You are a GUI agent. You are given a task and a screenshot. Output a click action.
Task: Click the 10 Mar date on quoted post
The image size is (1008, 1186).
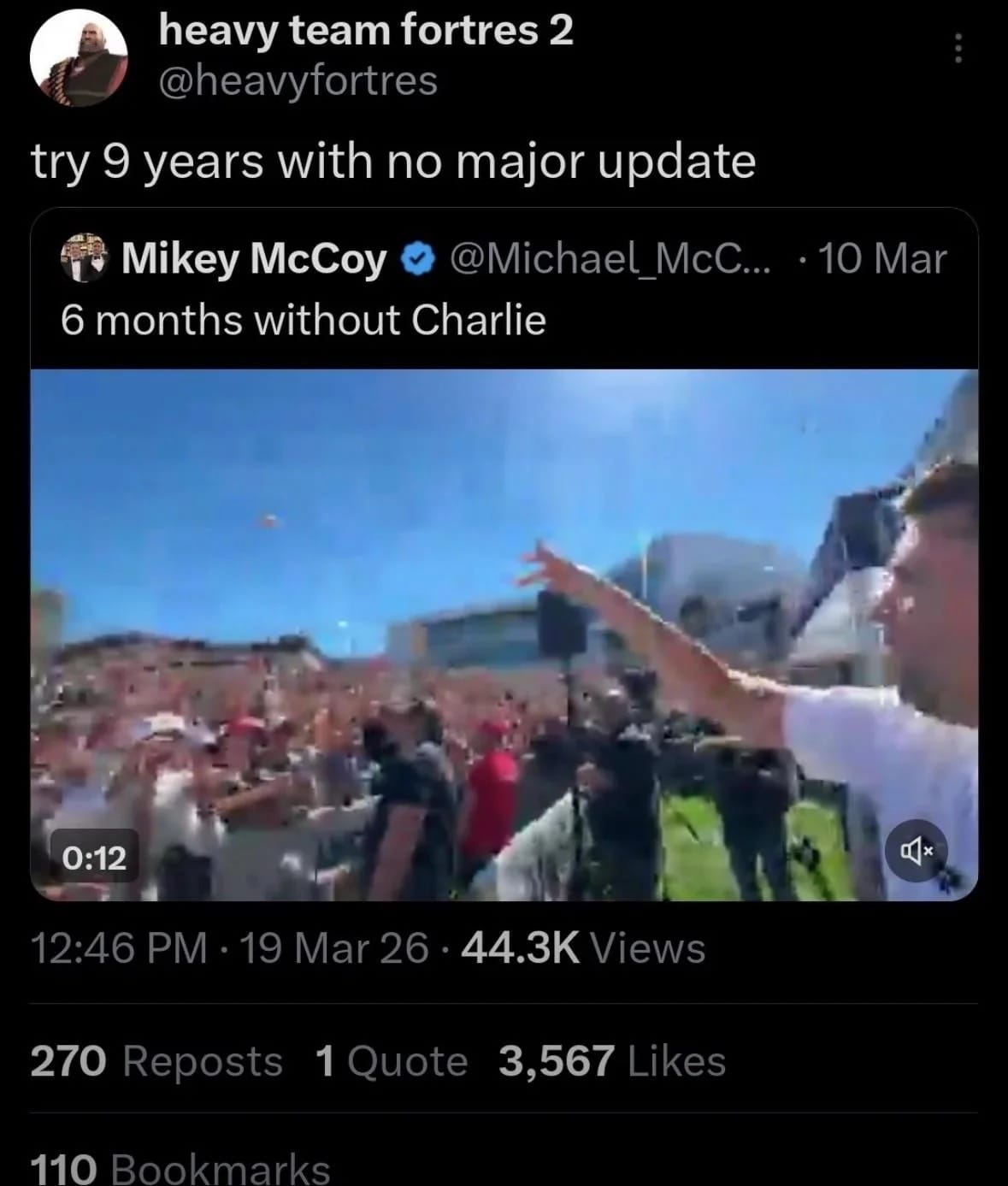882,258
